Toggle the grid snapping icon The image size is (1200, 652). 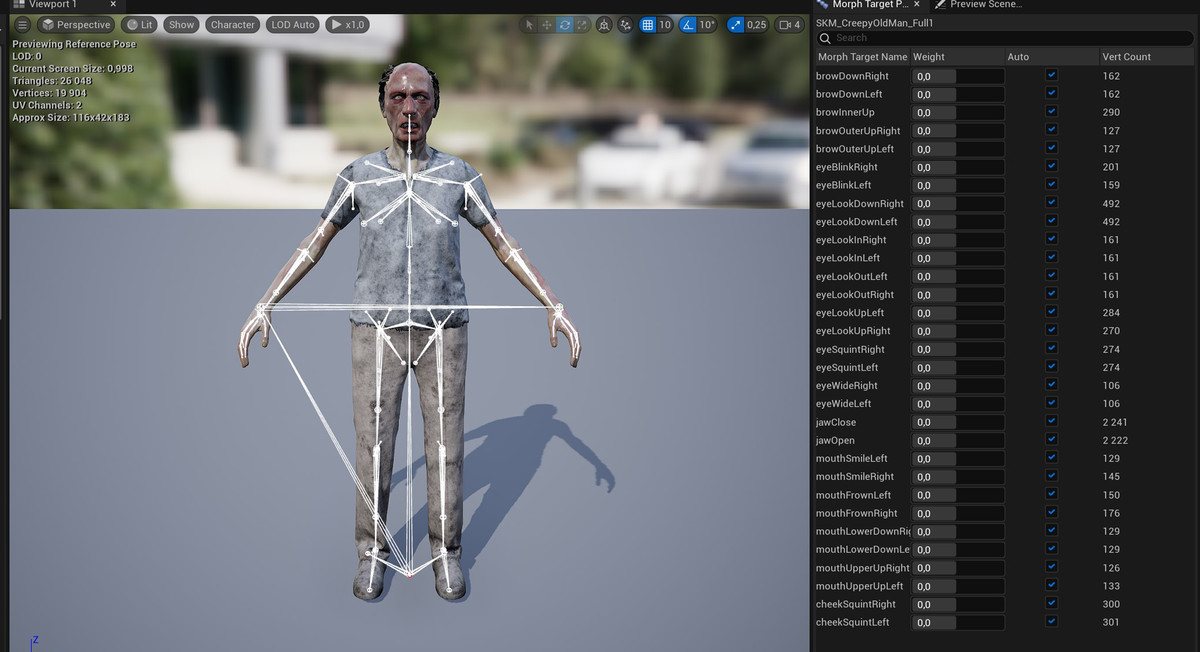coord(648,25)
